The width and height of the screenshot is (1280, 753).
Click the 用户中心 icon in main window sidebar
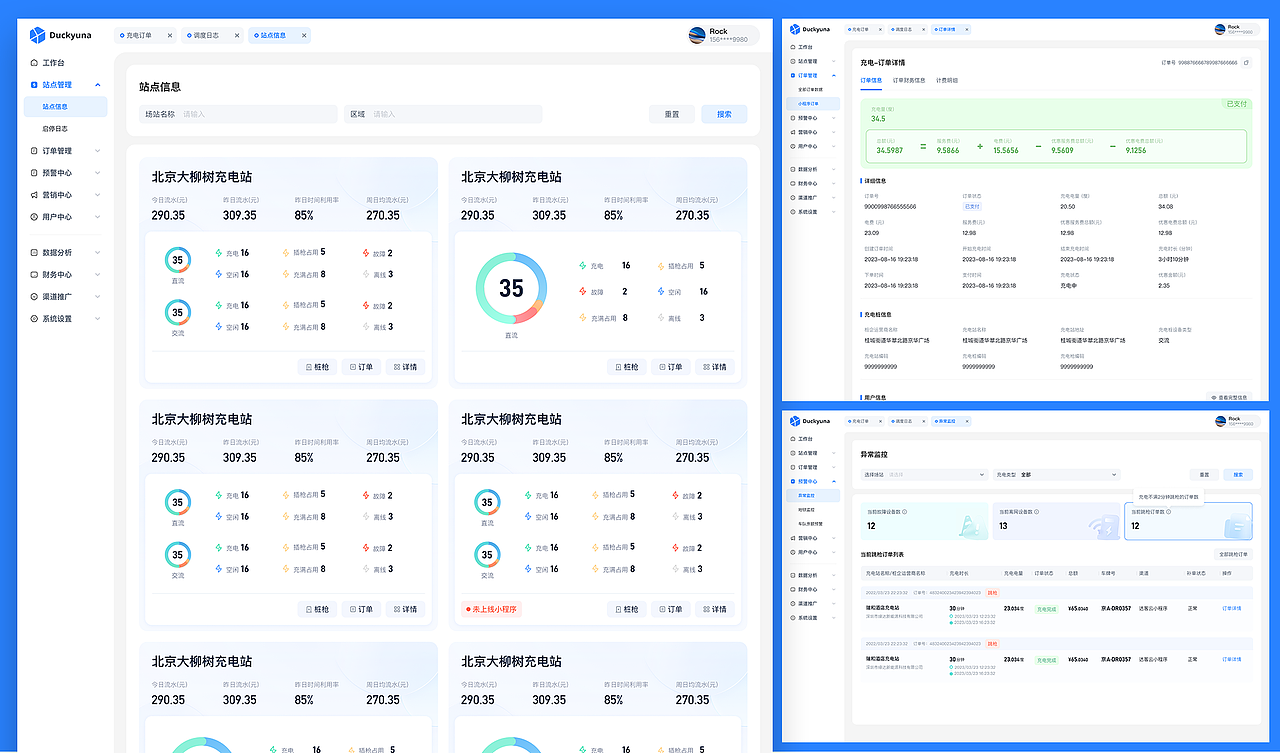coord(35,217)
